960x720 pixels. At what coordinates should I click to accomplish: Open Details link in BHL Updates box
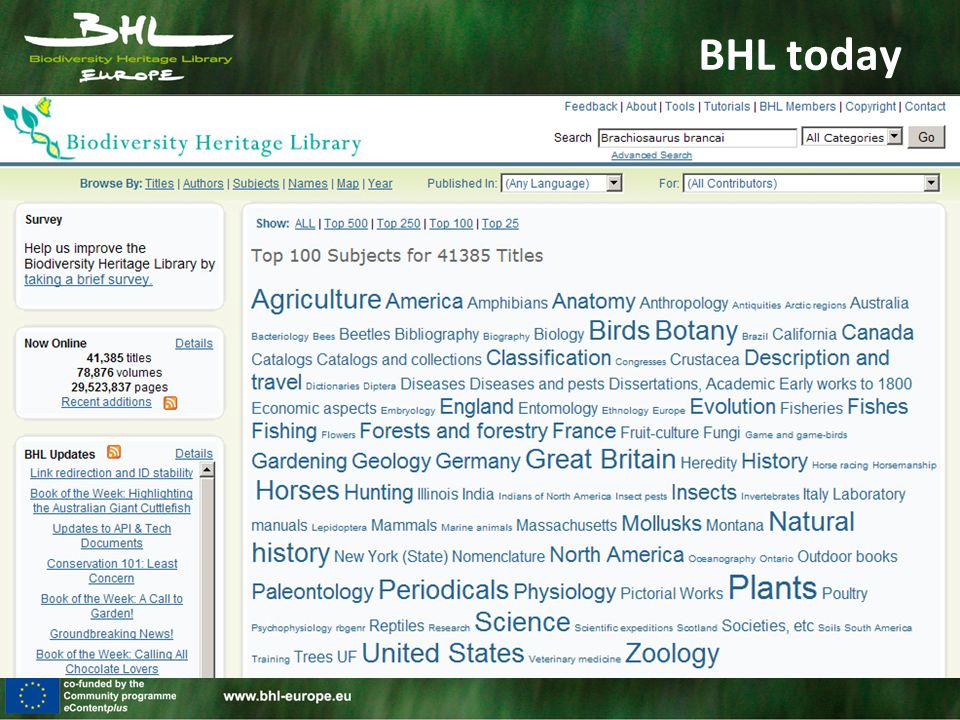coord(193,454)
